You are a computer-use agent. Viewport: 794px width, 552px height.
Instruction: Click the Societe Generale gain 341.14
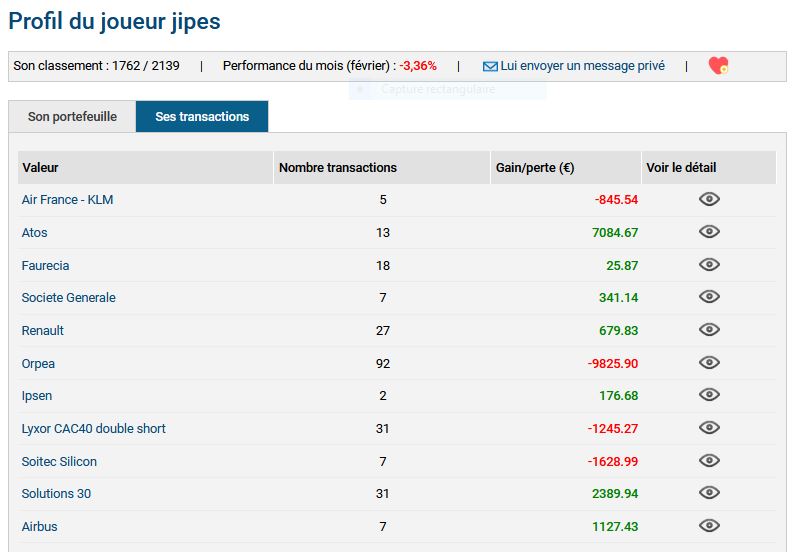pyautogui.click(x=618, y=297)
